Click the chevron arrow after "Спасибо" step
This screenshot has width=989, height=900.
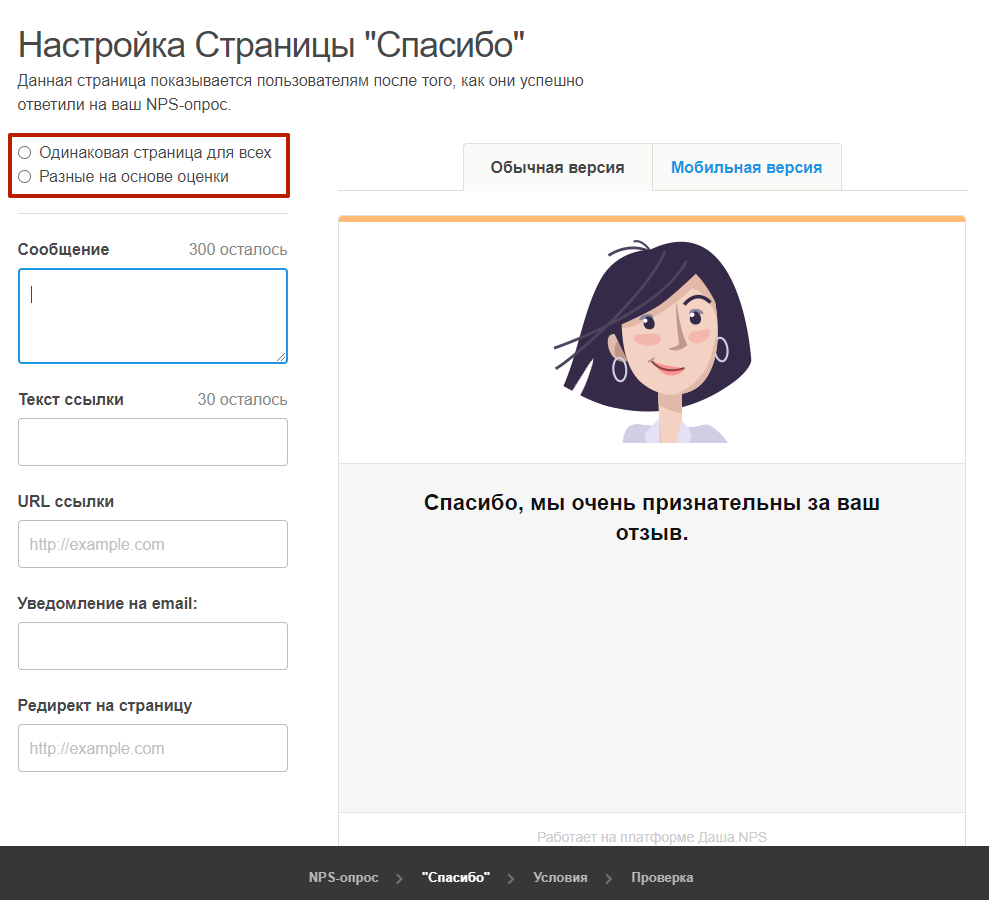511,878
